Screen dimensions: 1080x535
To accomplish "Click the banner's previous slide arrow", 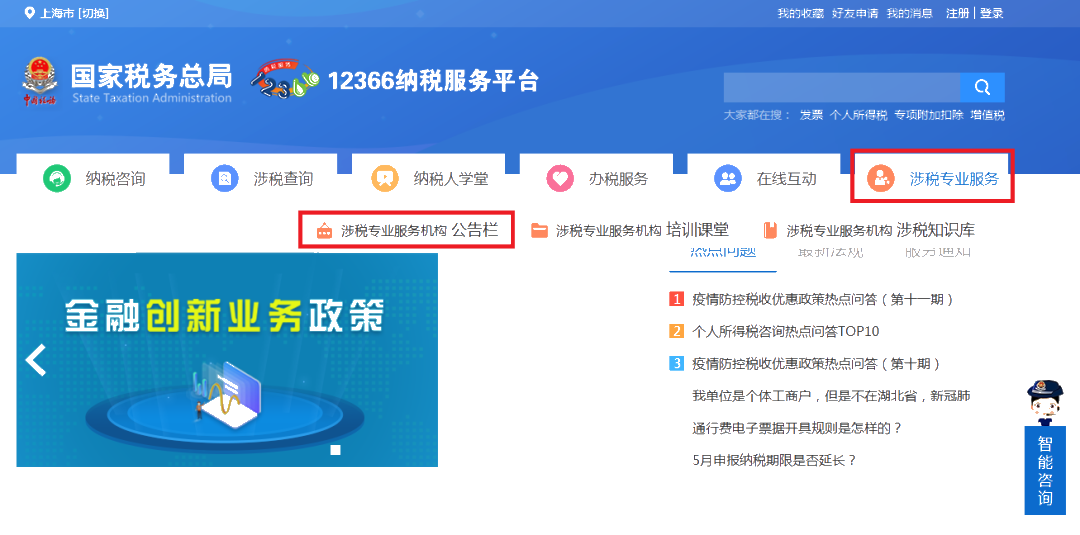I will [36, 359].
